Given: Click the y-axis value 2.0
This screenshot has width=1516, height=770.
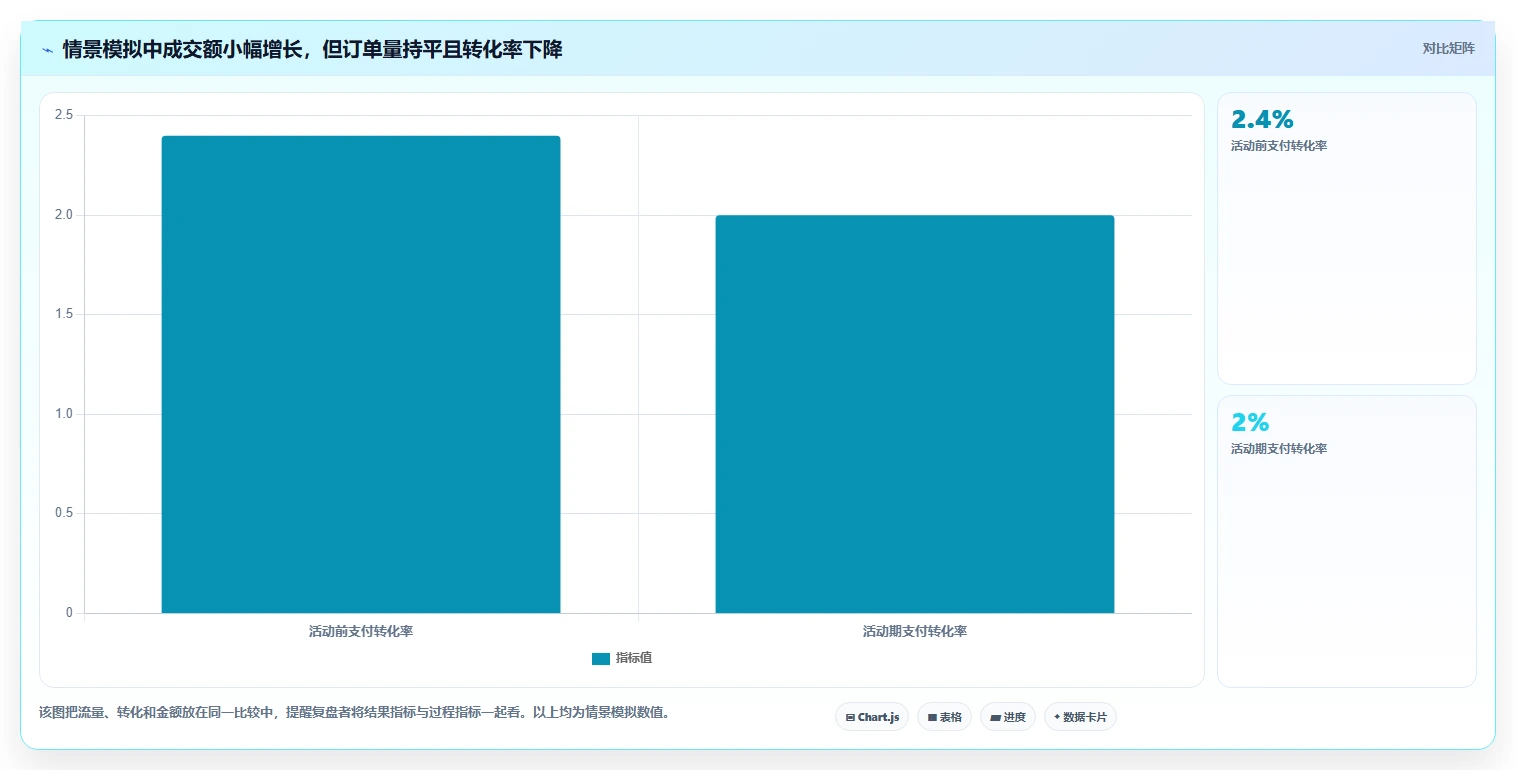Looking at the screenshot, I should point(64,215).
